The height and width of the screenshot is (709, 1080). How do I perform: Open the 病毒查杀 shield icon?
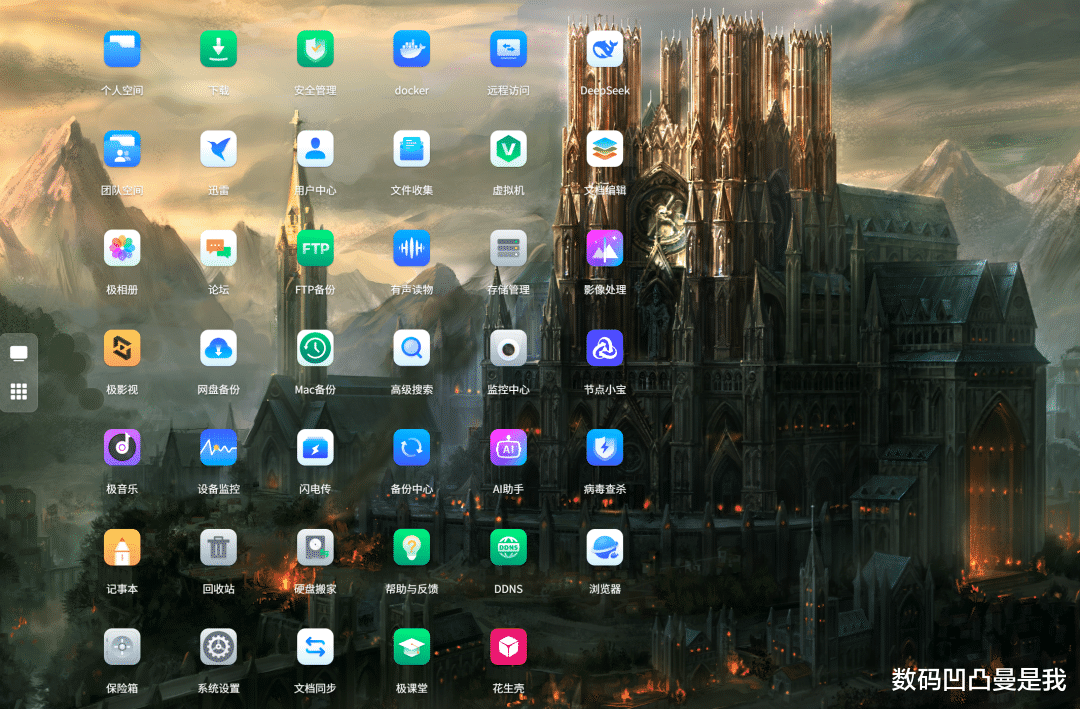[x=605, y=447]
